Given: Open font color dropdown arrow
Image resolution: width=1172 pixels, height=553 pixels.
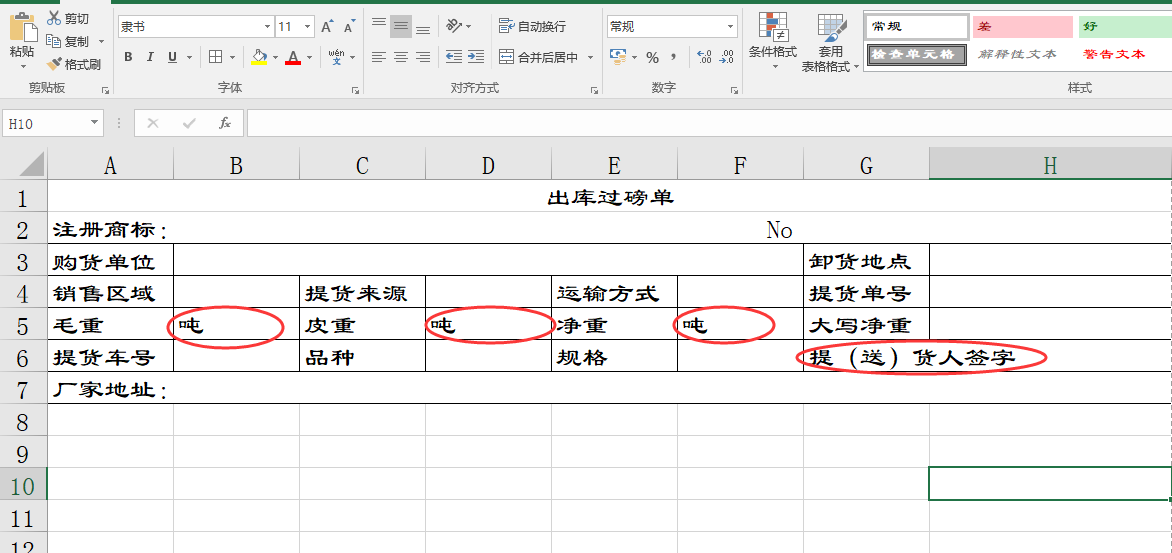Looking at the screenshot, I should [309, 57].
